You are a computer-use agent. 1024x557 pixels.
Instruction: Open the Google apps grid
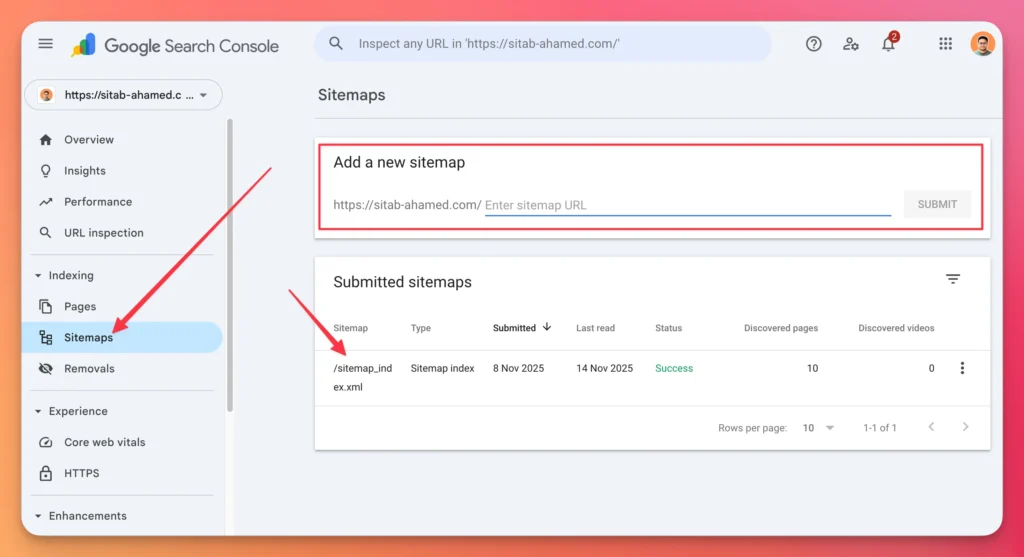[945, 44]
